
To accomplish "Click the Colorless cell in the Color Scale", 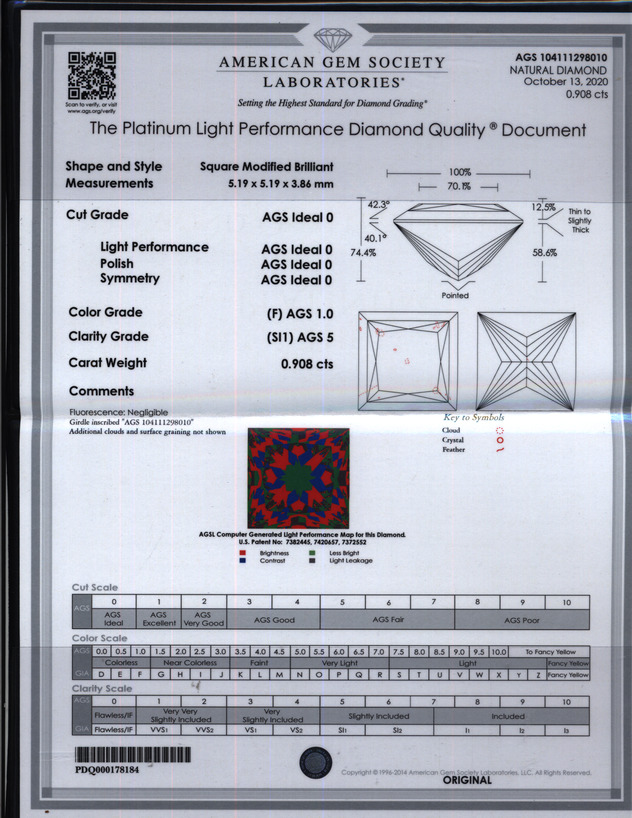I will 121,663.
